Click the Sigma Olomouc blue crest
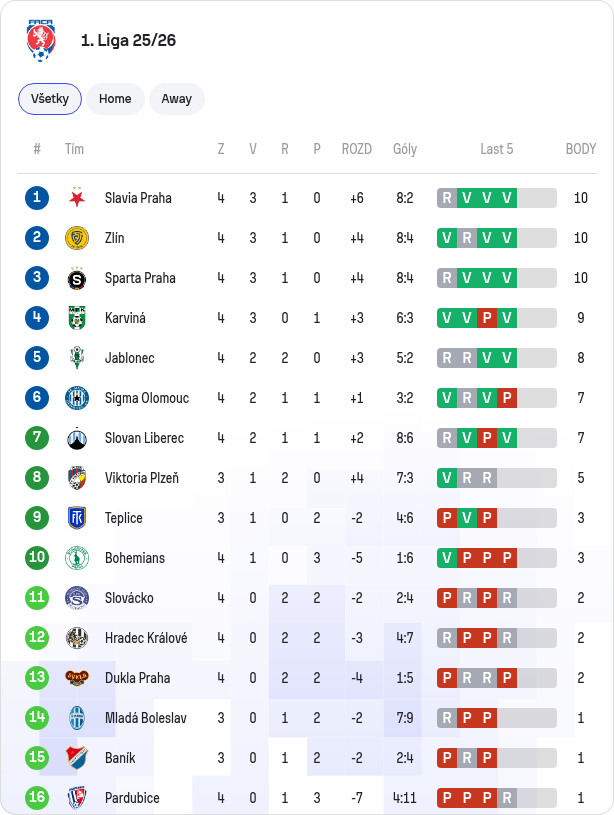 point(77,398)
